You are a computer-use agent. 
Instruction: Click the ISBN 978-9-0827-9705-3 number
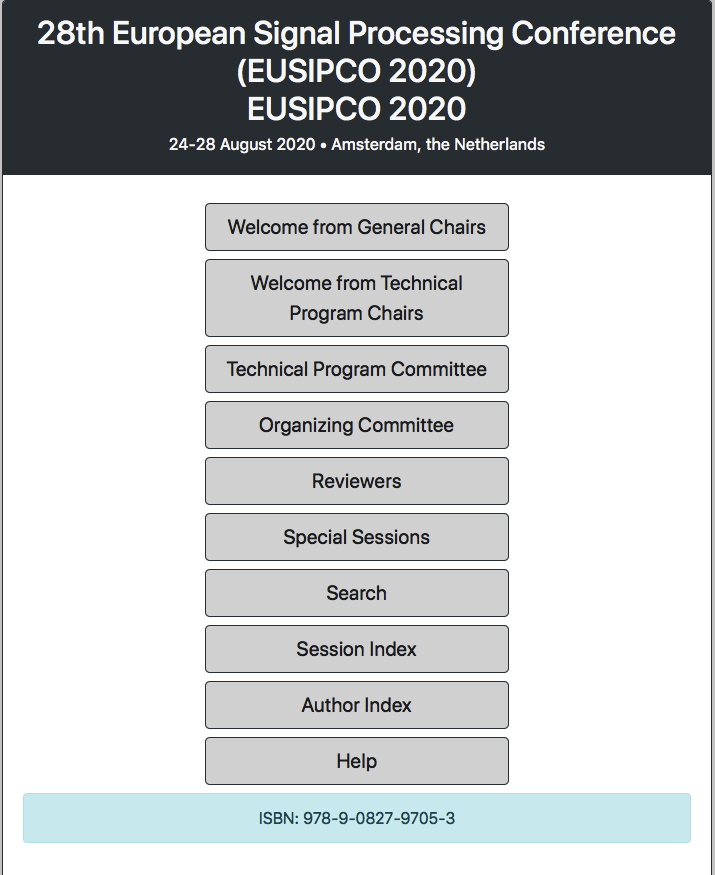pos(379,819)
